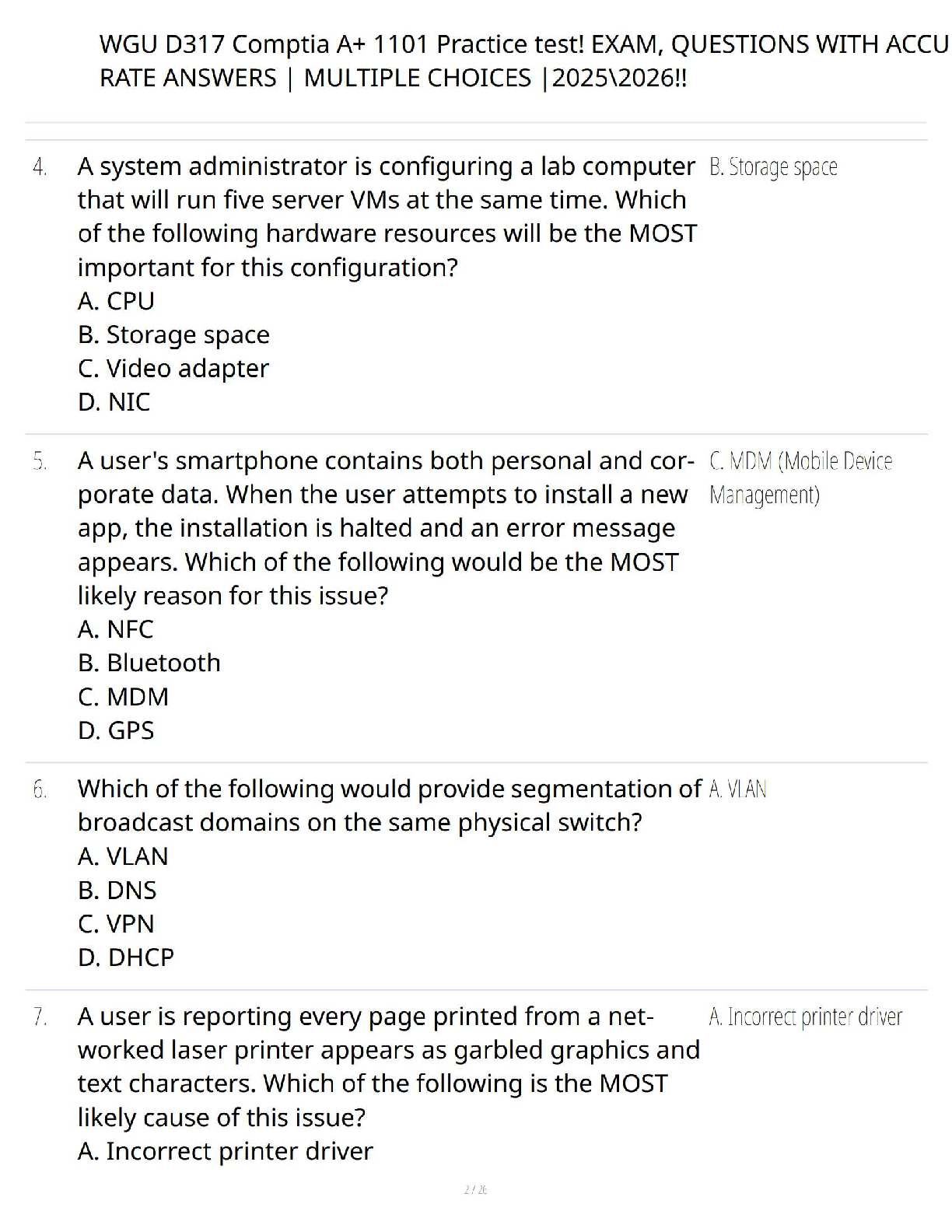Click answer option A. CPU

116,301
